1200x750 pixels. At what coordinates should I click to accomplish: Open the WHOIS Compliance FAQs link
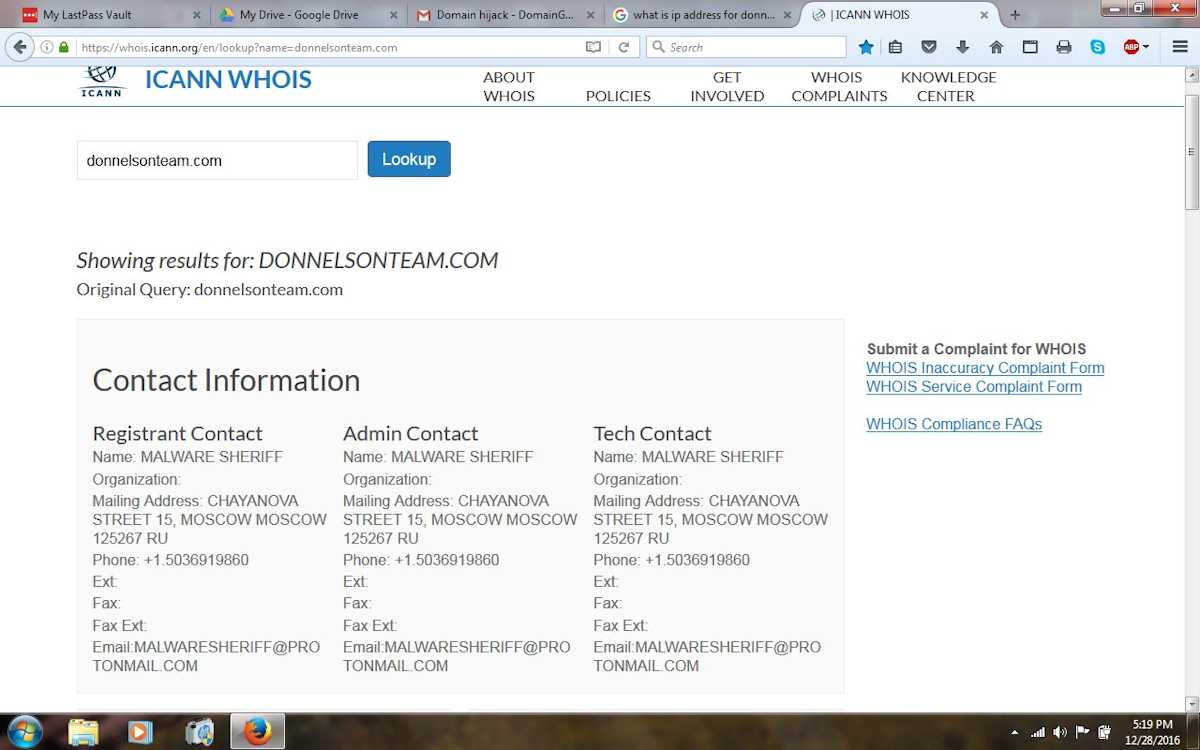click(x=954, y=424)
